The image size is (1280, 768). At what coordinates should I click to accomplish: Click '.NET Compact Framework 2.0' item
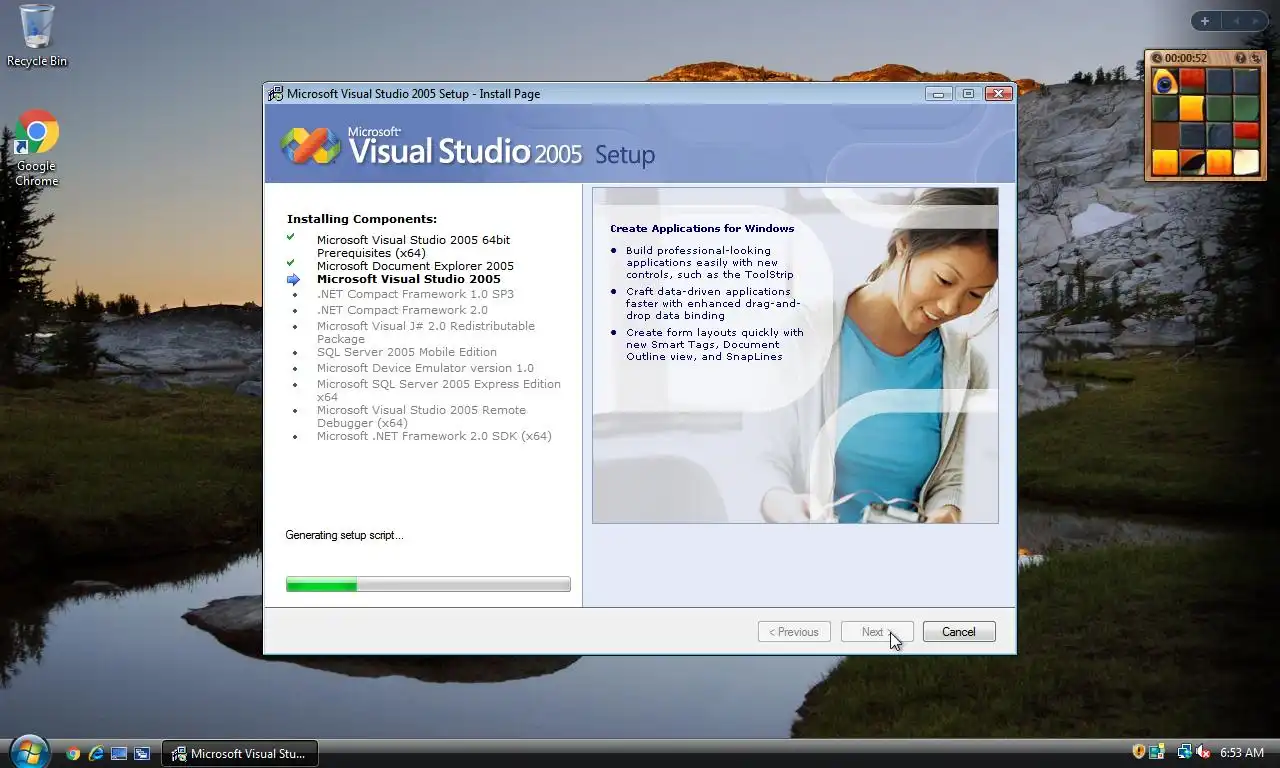pyautogui.click(x=402, y=310)
